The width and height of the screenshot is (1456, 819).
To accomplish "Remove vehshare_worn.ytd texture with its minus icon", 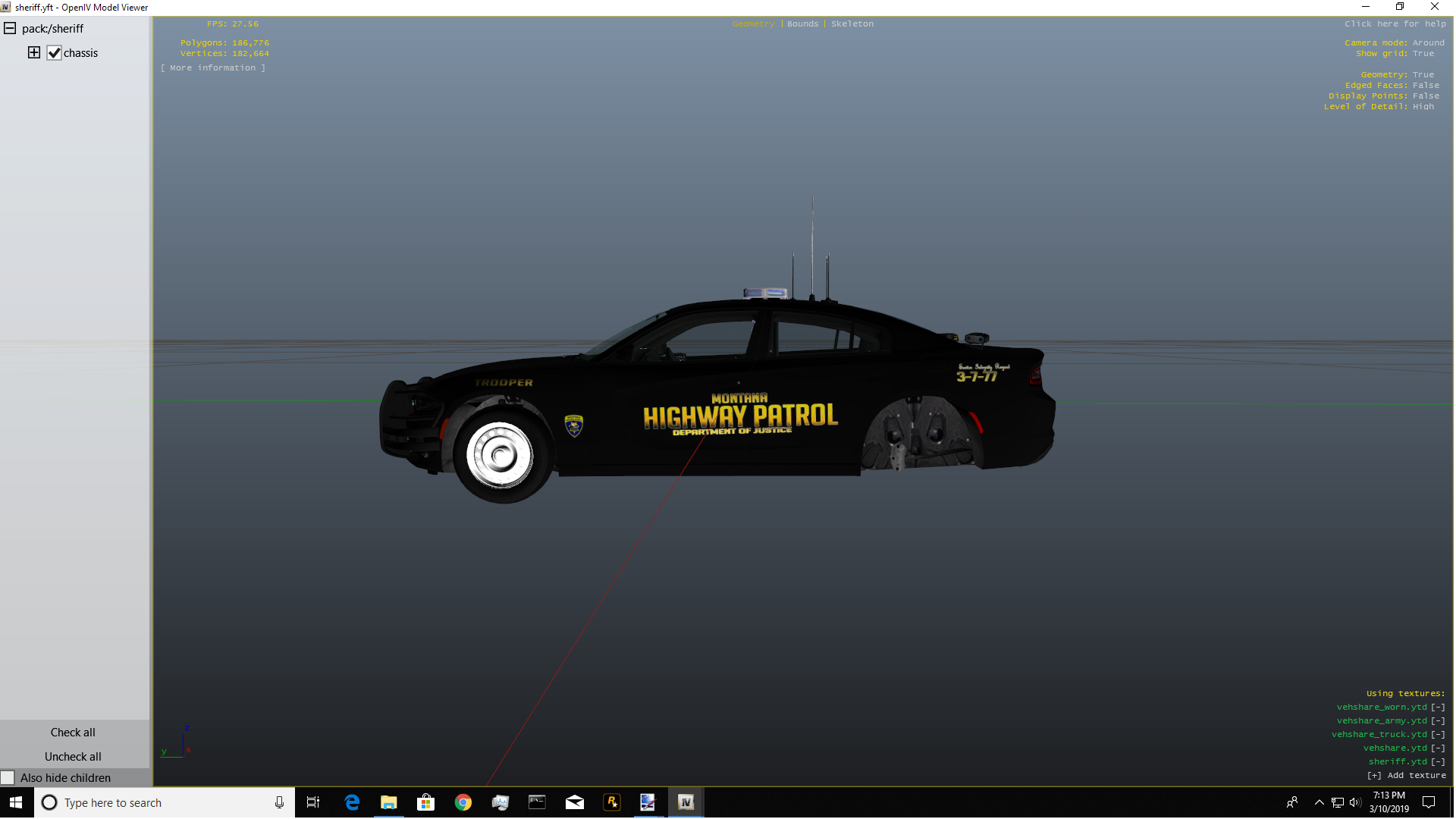I will tap(1438, 708).
